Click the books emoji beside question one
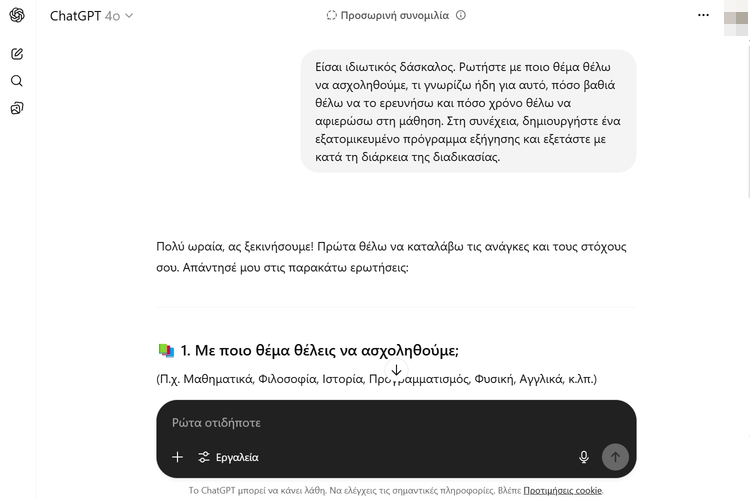 pyautogui.click(x=166, y=351)
